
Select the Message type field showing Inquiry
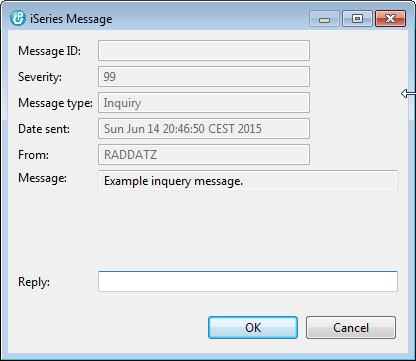(204, 103)
